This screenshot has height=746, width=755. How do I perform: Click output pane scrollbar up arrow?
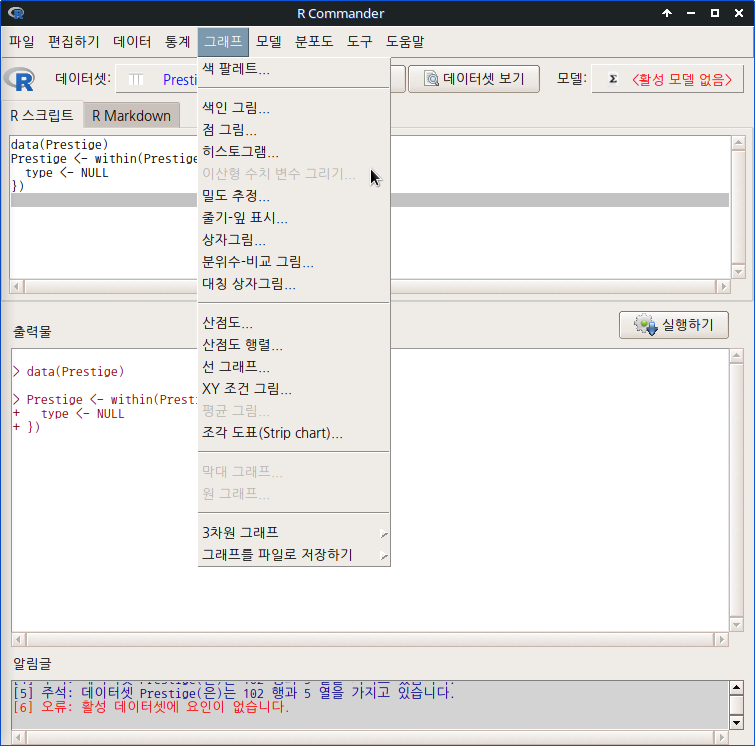[x=737, y=356]
